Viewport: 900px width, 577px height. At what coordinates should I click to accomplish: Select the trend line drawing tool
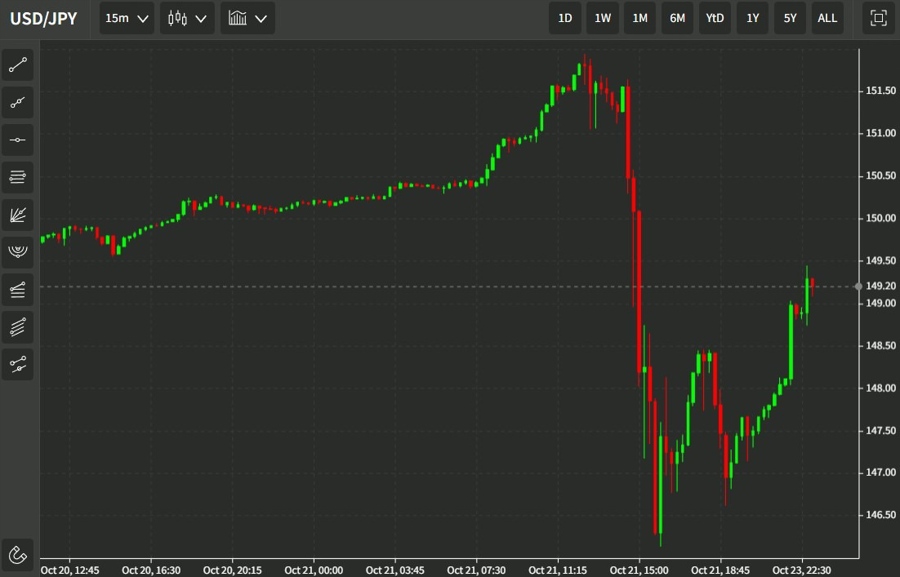(18, 65)
